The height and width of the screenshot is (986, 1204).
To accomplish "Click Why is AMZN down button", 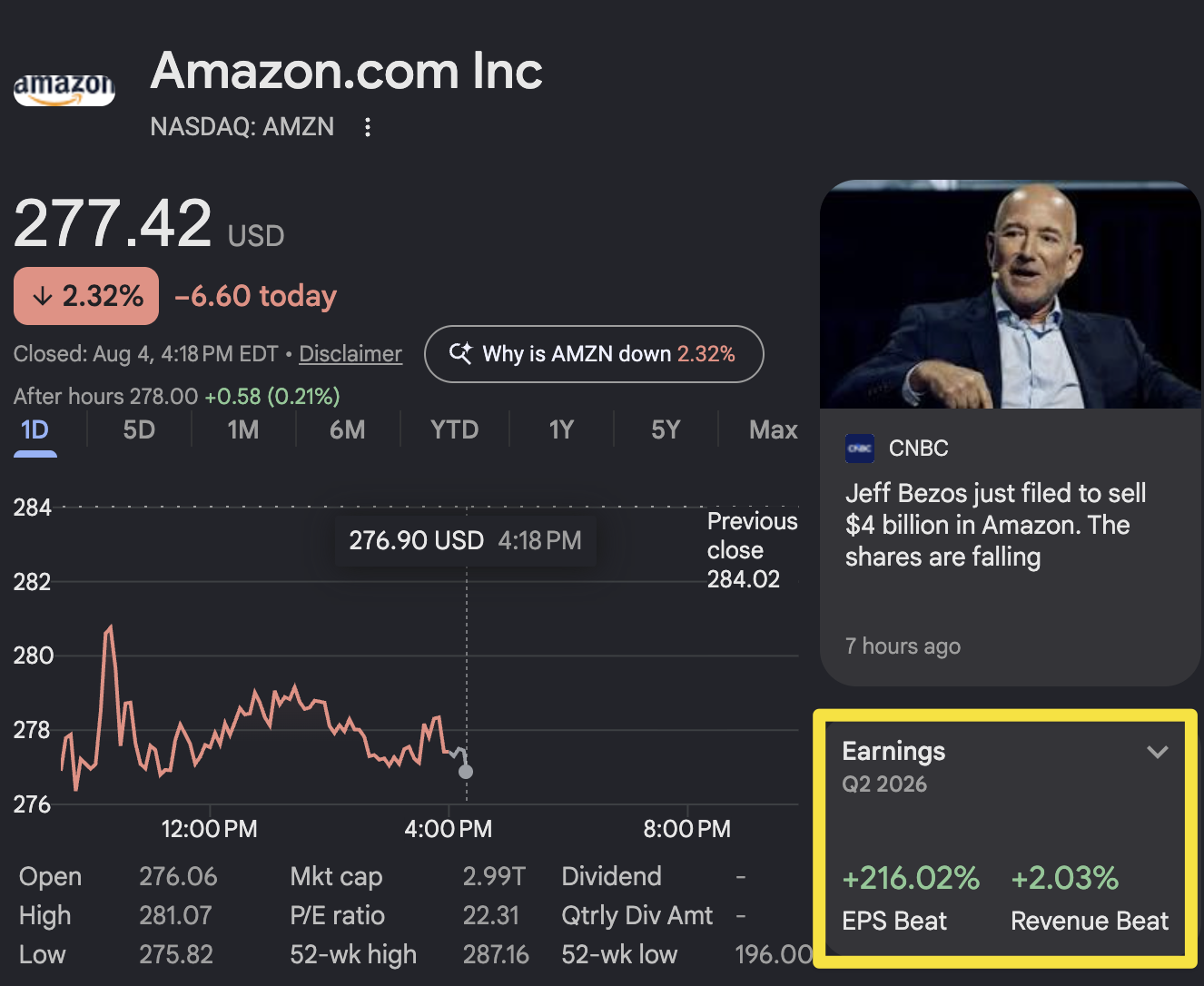I will tap(594, 354).
